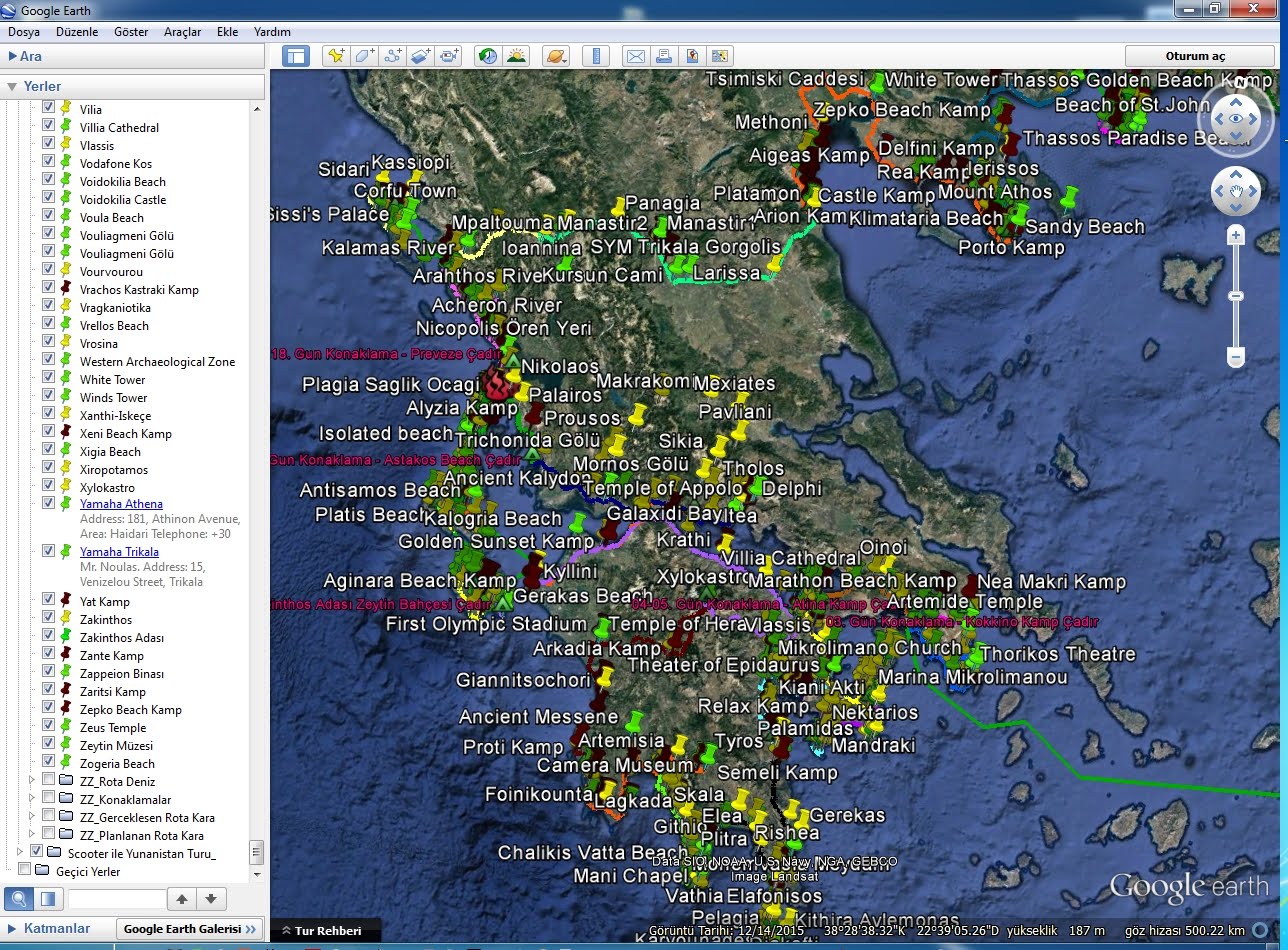Click the print toolbar icon
Screen dimensions: 1288x950
pos(664,56)
